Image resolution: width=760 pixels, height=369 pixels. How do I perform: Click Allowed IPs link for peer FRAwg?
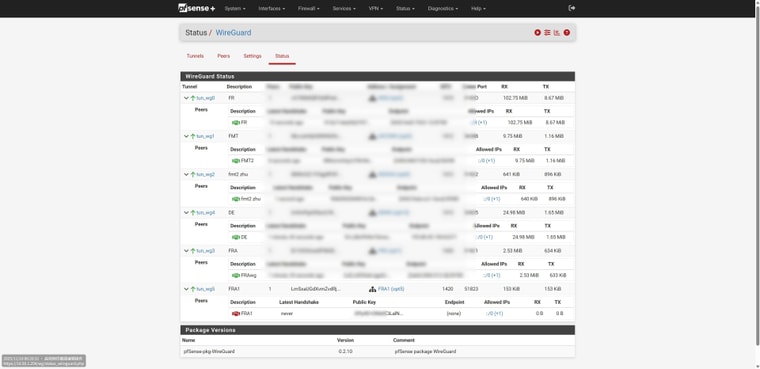(x=491, y=275)
